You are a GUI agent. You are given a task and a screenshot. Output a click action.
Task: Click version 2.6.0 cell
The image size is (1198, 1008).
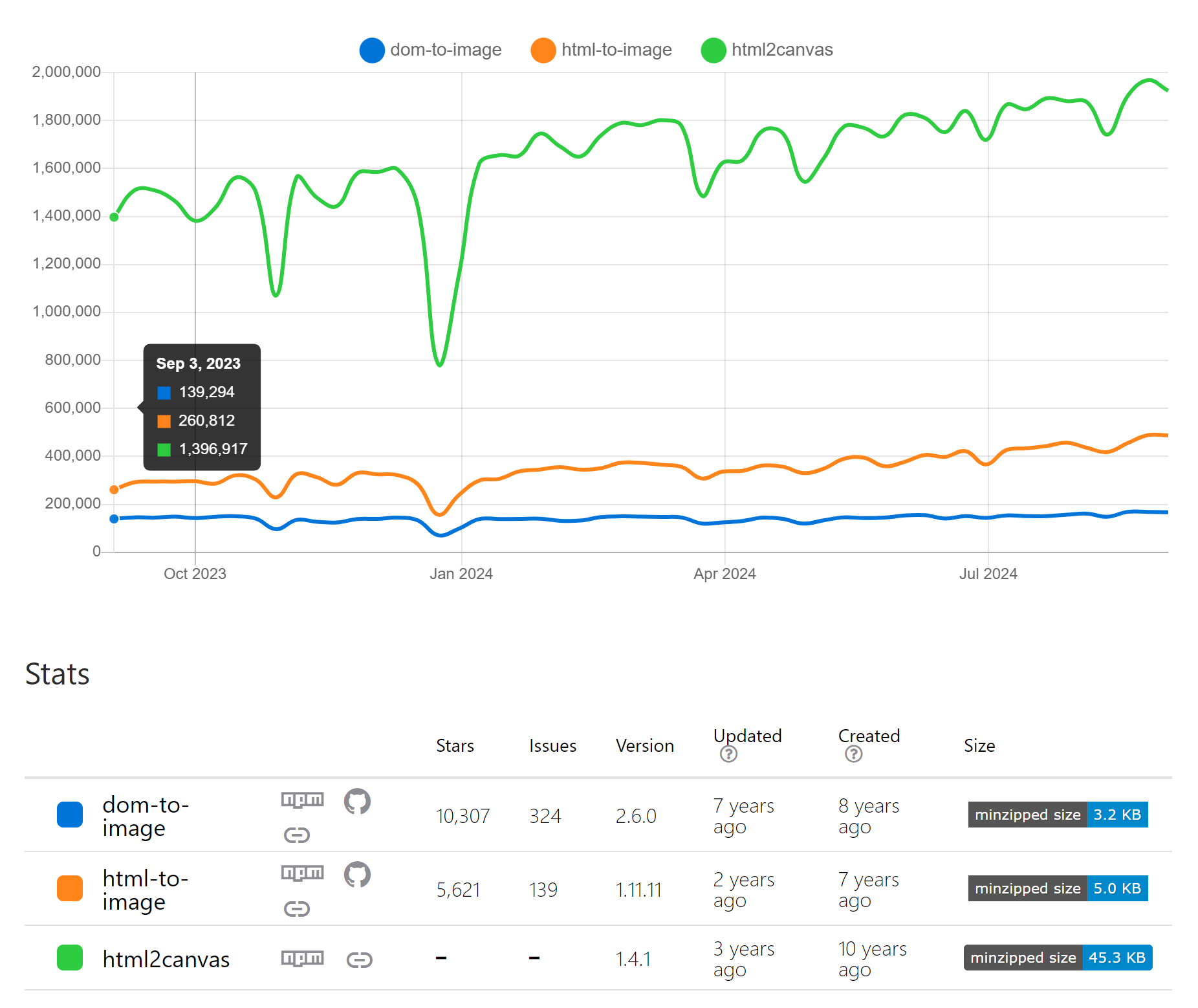pos(636,816)
